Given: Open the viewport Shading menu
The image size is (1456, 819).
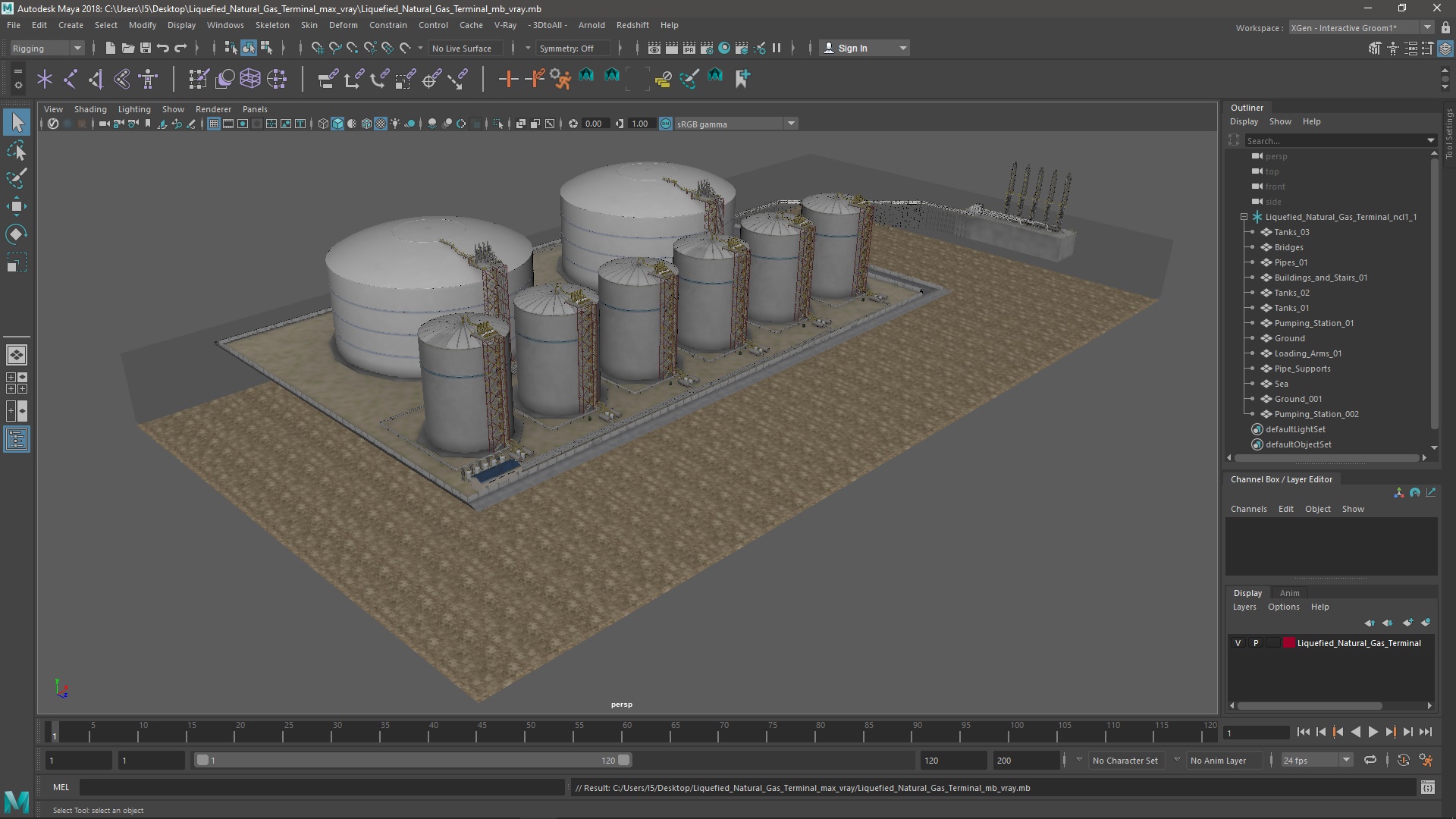Looking at the screenshot, I should [90, 109].
